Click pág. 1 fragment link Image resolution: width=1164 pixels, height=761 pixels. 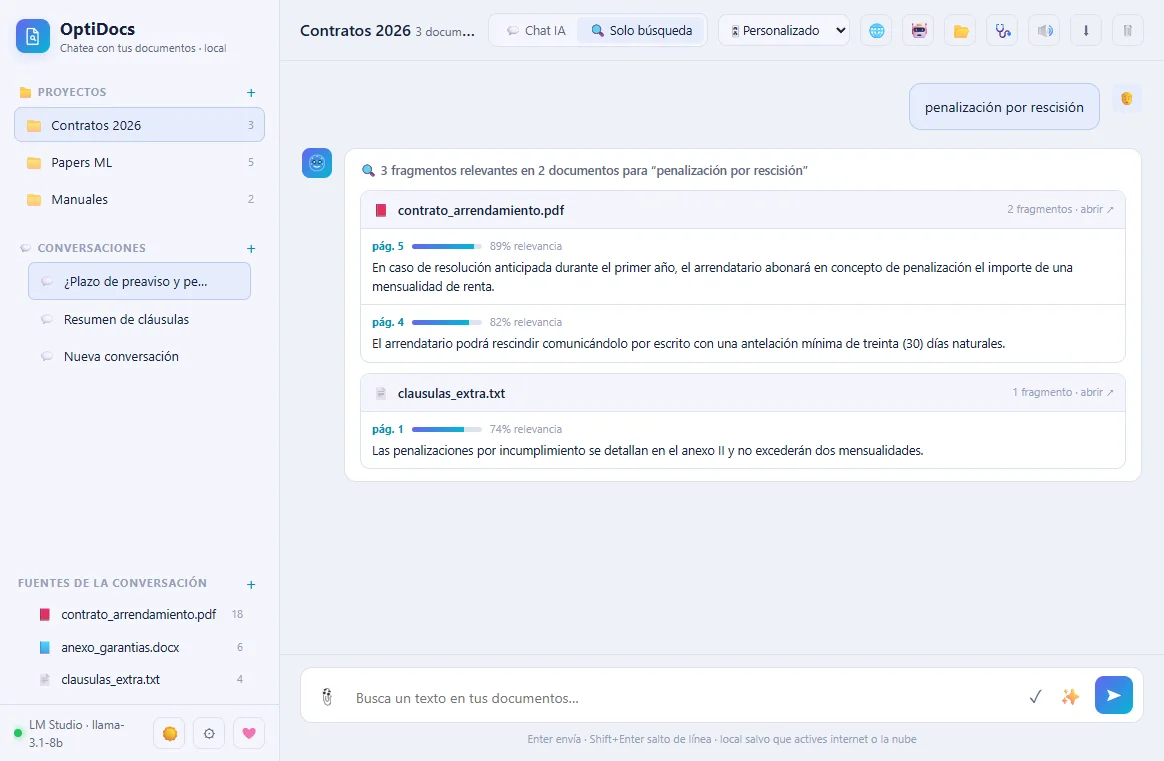tap(388, 429)
